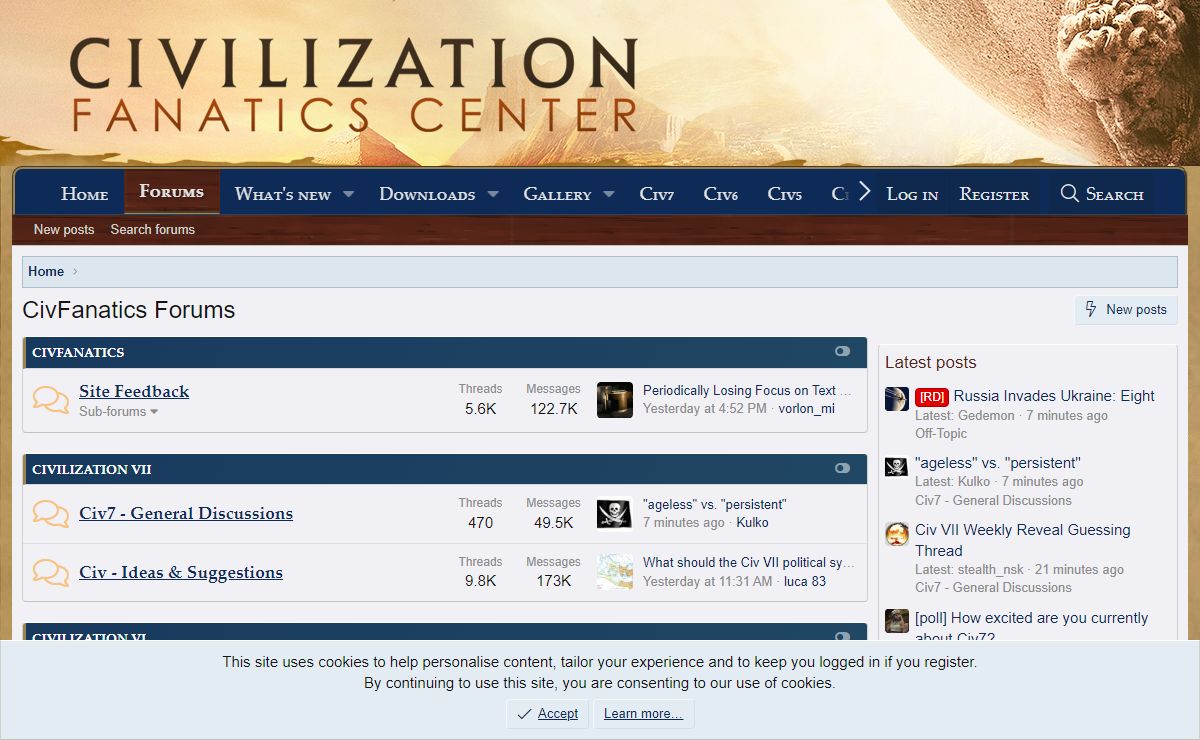Viewport: 1200px width, 740px height.
Task: Click username vorlon_mi
Action: pyautogui.click(x=807, y=409)
